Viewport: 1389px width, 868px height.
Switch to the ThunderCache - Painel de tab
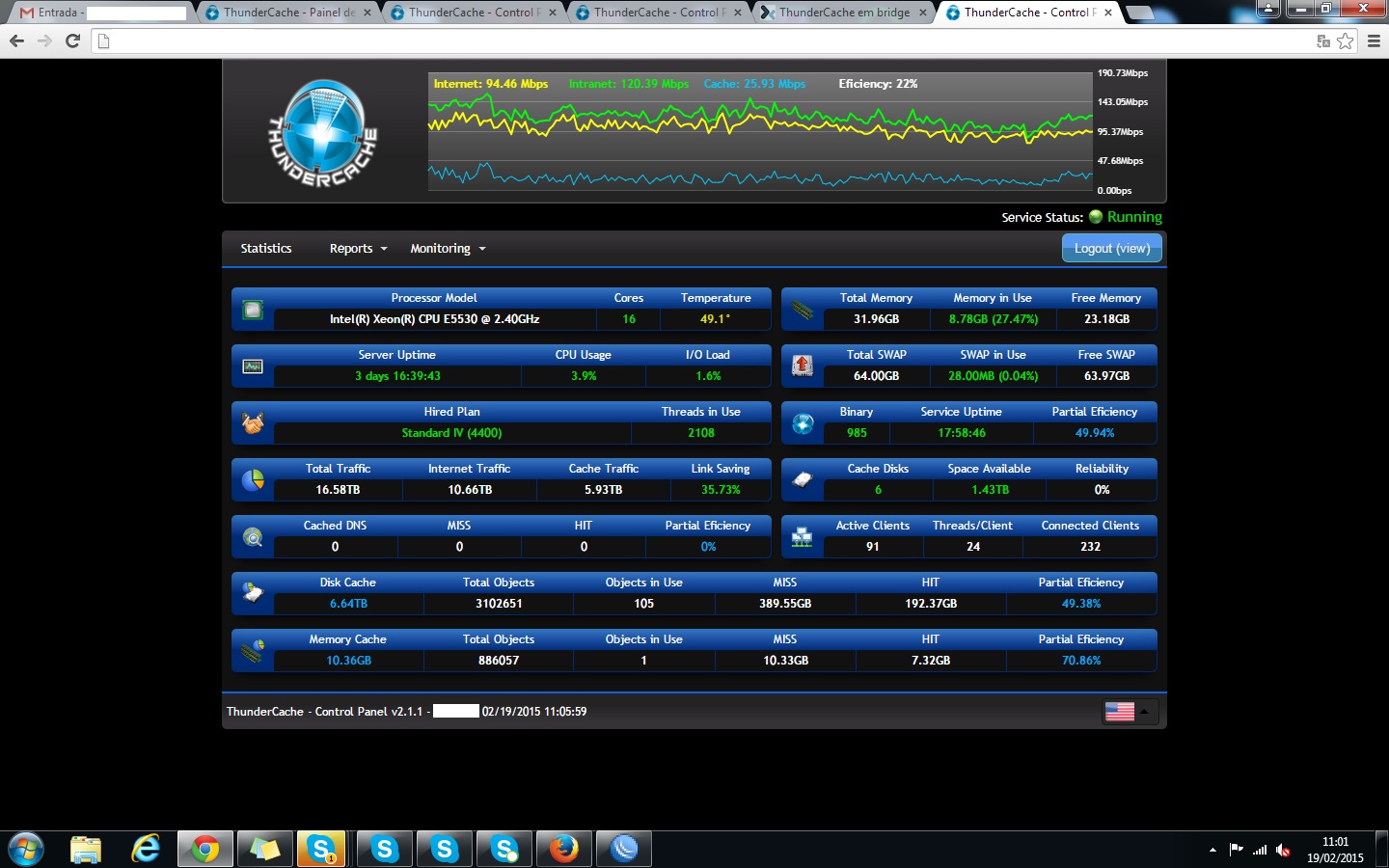(289, 13)
